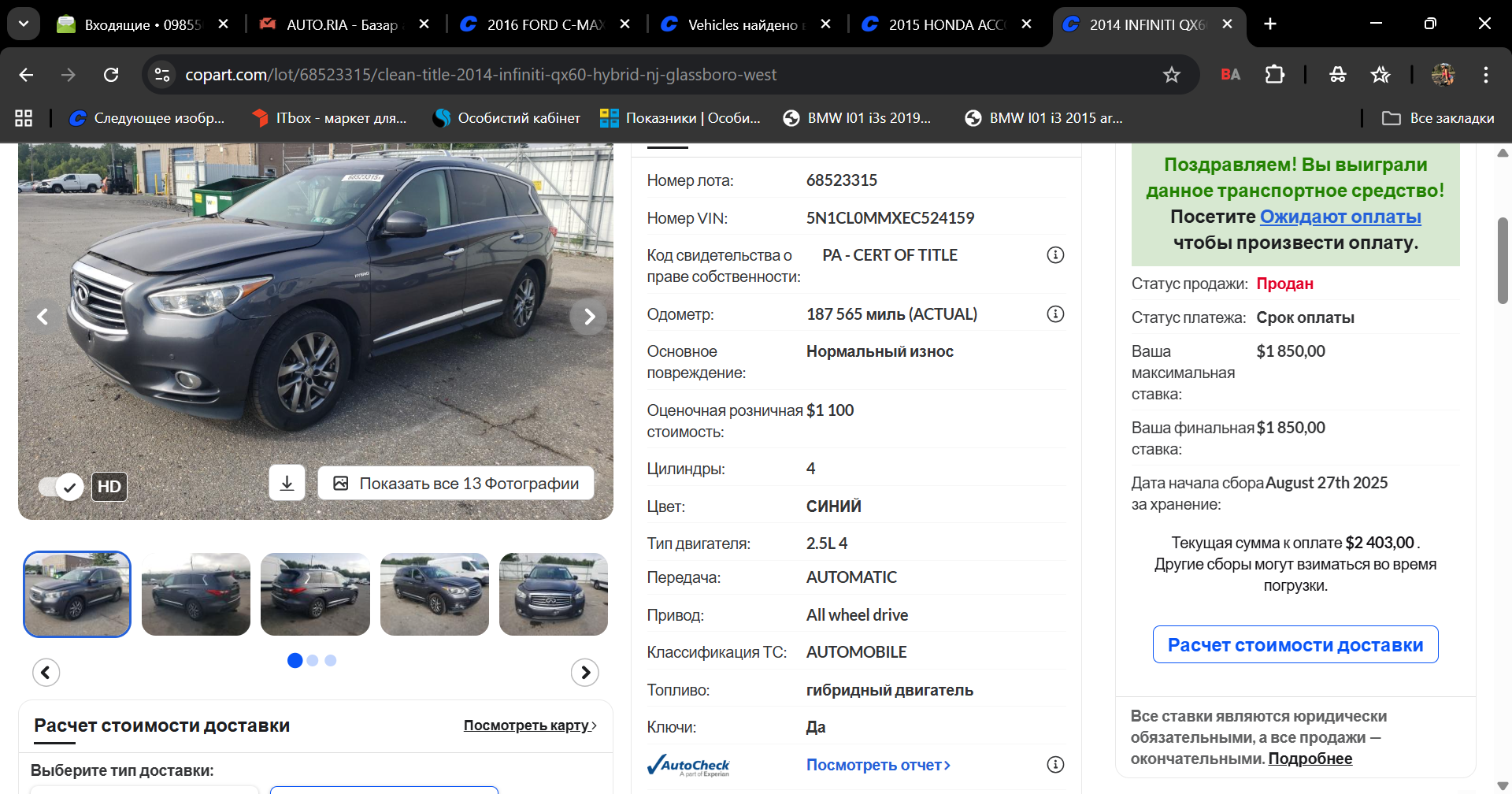This screenshot has height=794, width=1512.
Task: Show previous photo in main image viewer
Action: (43, 317)
